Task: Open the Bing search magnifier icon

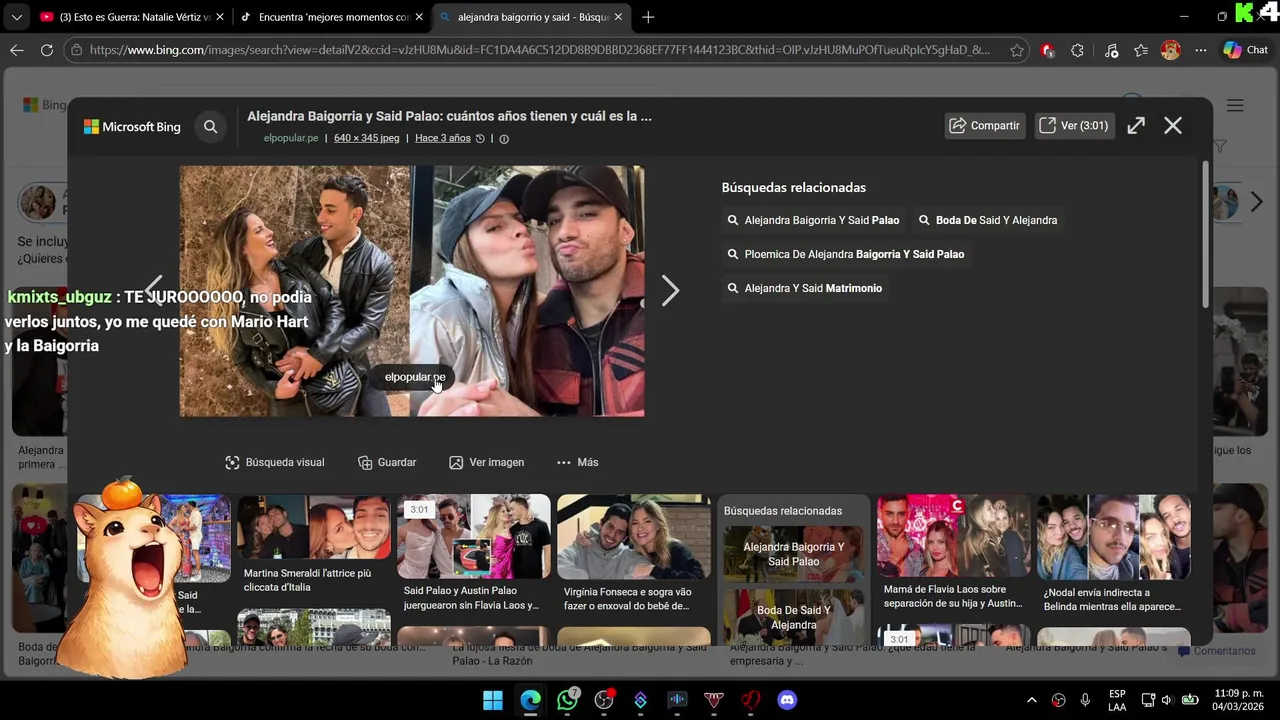Action: tap(210, 127)
